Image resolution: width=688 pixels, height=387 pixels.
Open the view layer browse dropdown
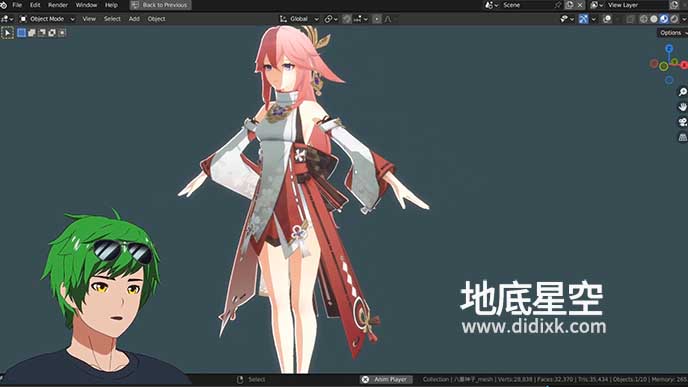[597, 5]
